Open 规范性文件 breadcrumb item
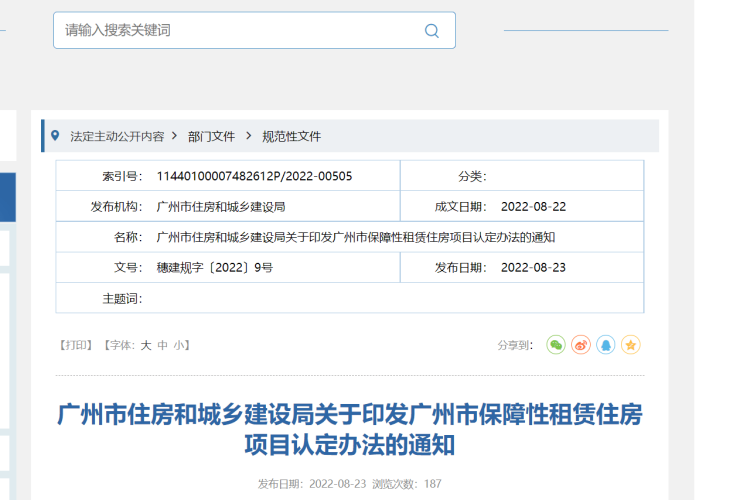Image resolution: width=740 pixels, height=500 pixels. (x=291, y=136)
